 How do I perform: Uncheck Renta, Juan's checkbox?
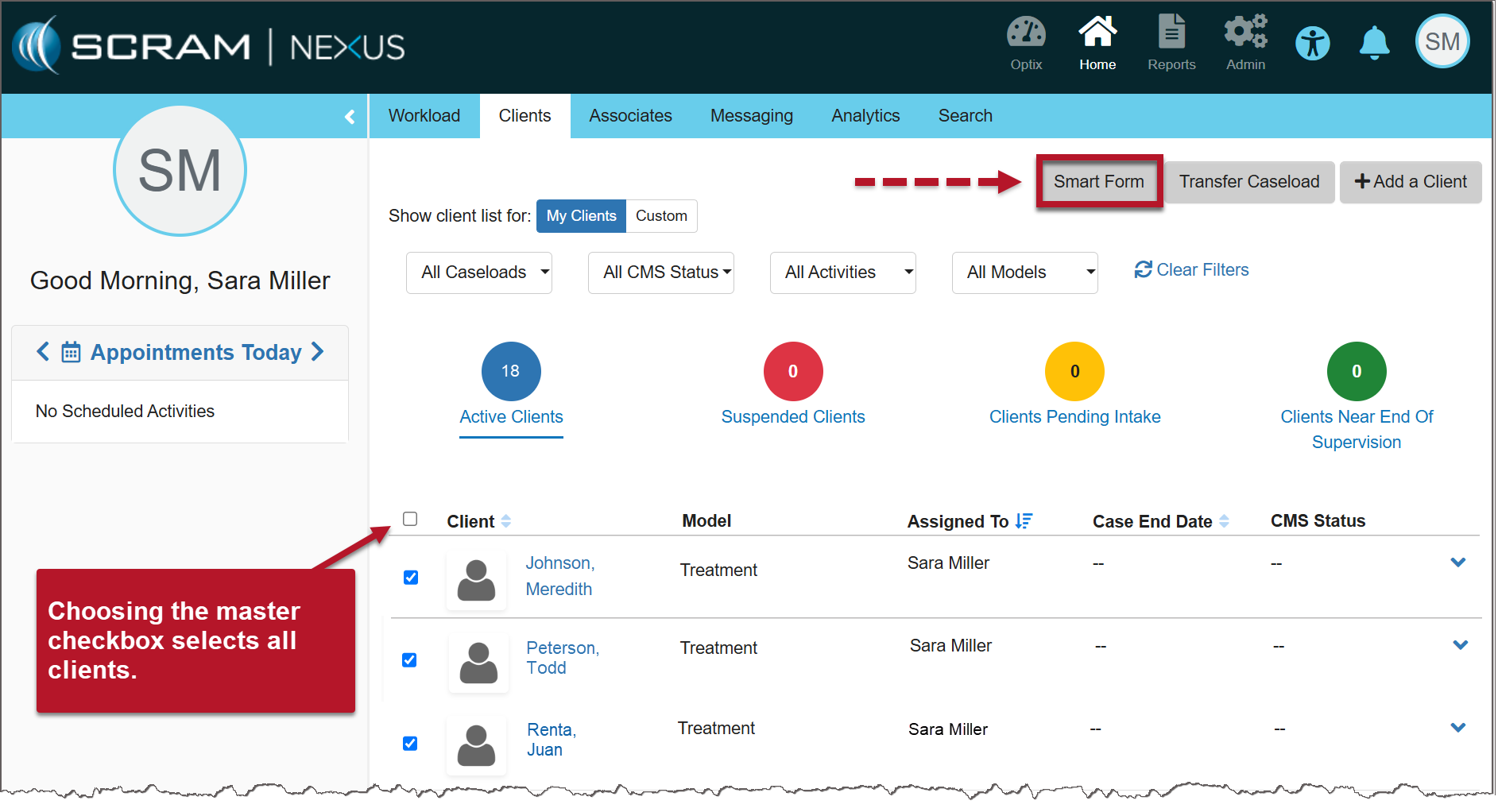pyautogui.click(x=410, y=744)
